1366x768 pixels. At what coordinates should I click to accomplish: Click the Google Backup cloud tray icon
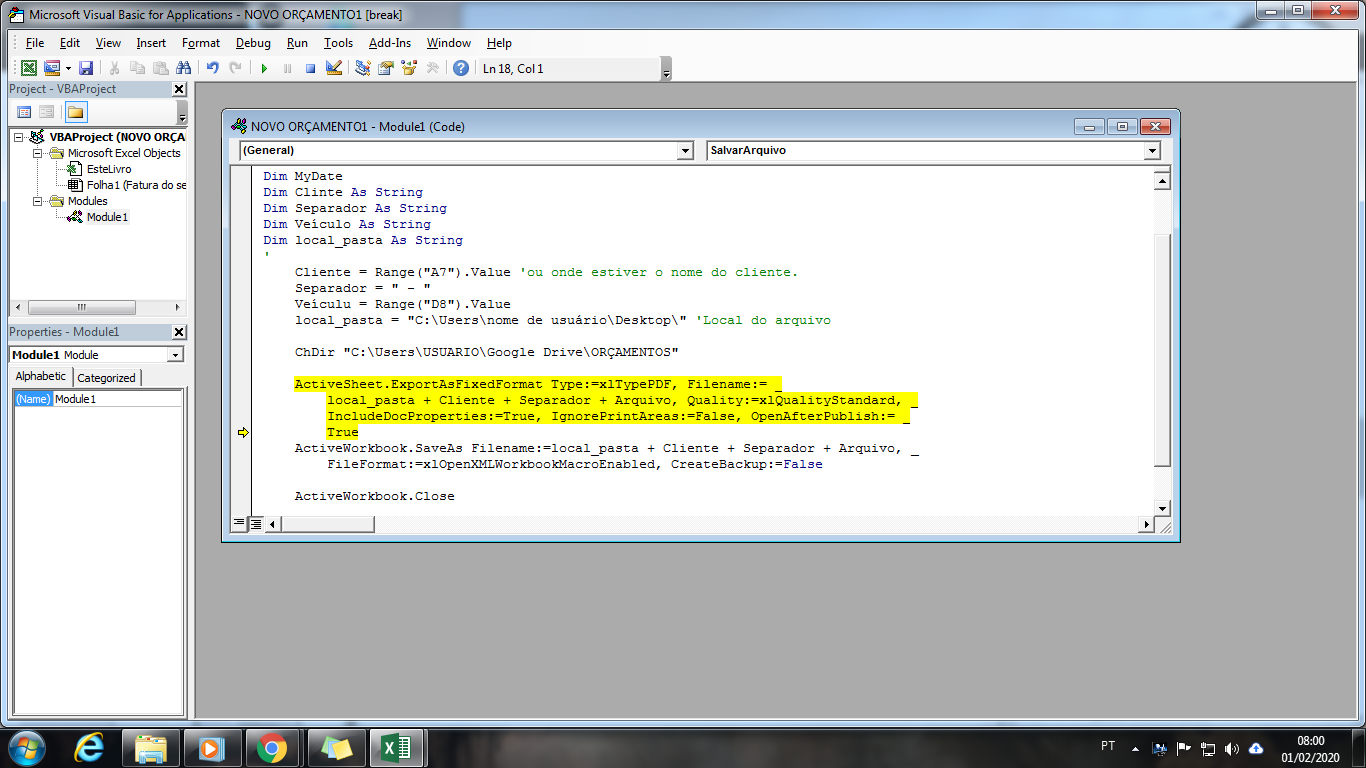[x=1255, y=748]
